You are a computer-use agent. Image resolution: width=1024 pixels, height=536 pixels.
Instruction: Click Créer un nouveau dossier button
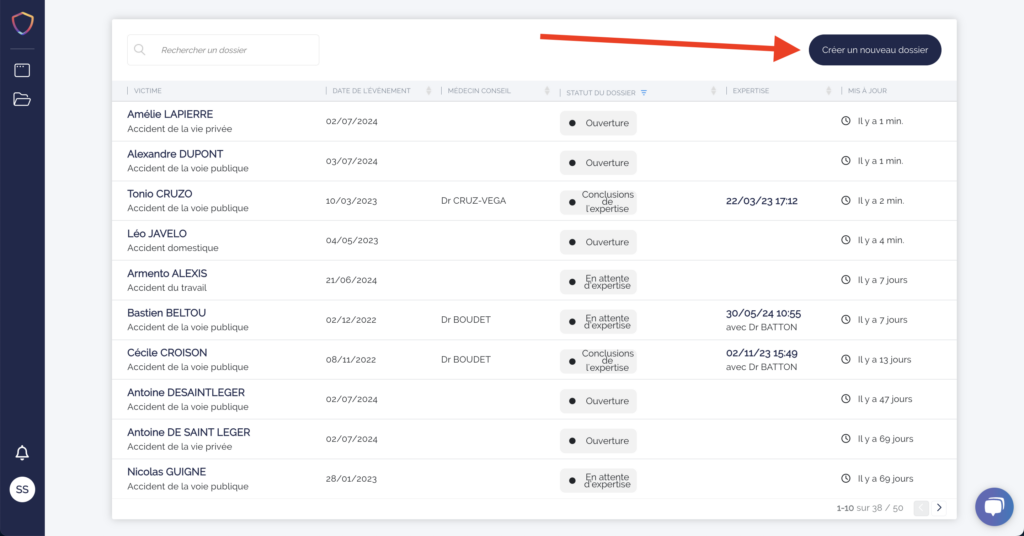point(875,50)
